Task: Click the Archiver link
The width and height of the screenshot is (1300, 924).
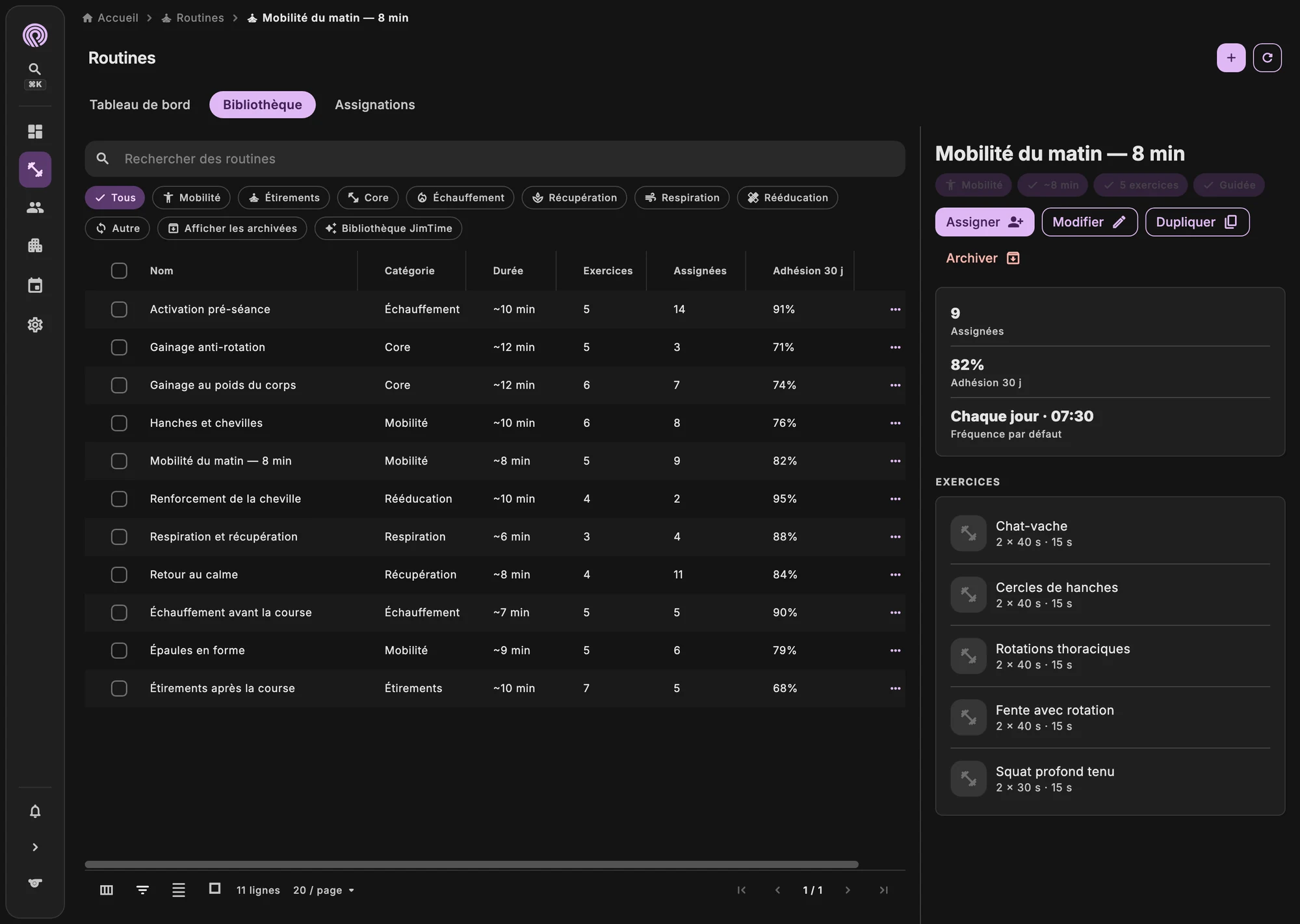Action: 983,259
